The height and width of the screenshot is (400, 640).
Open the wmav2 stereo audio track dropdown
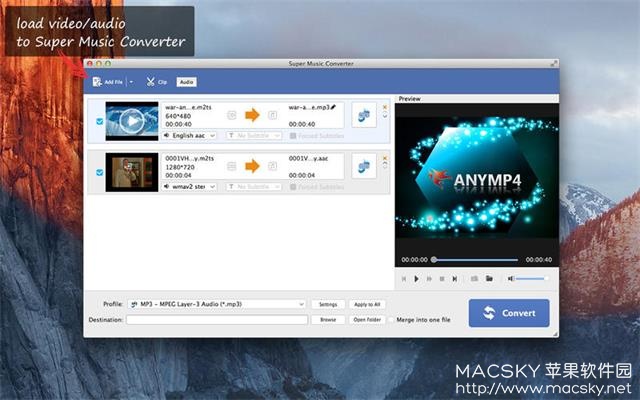pos(189,187)
